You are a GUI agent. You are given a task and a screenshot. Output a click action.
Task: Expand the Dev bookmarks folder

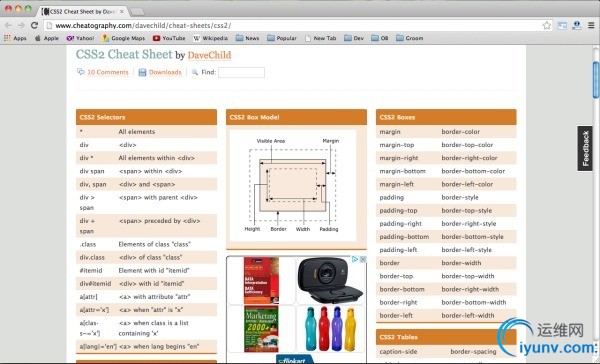point(354,38)
